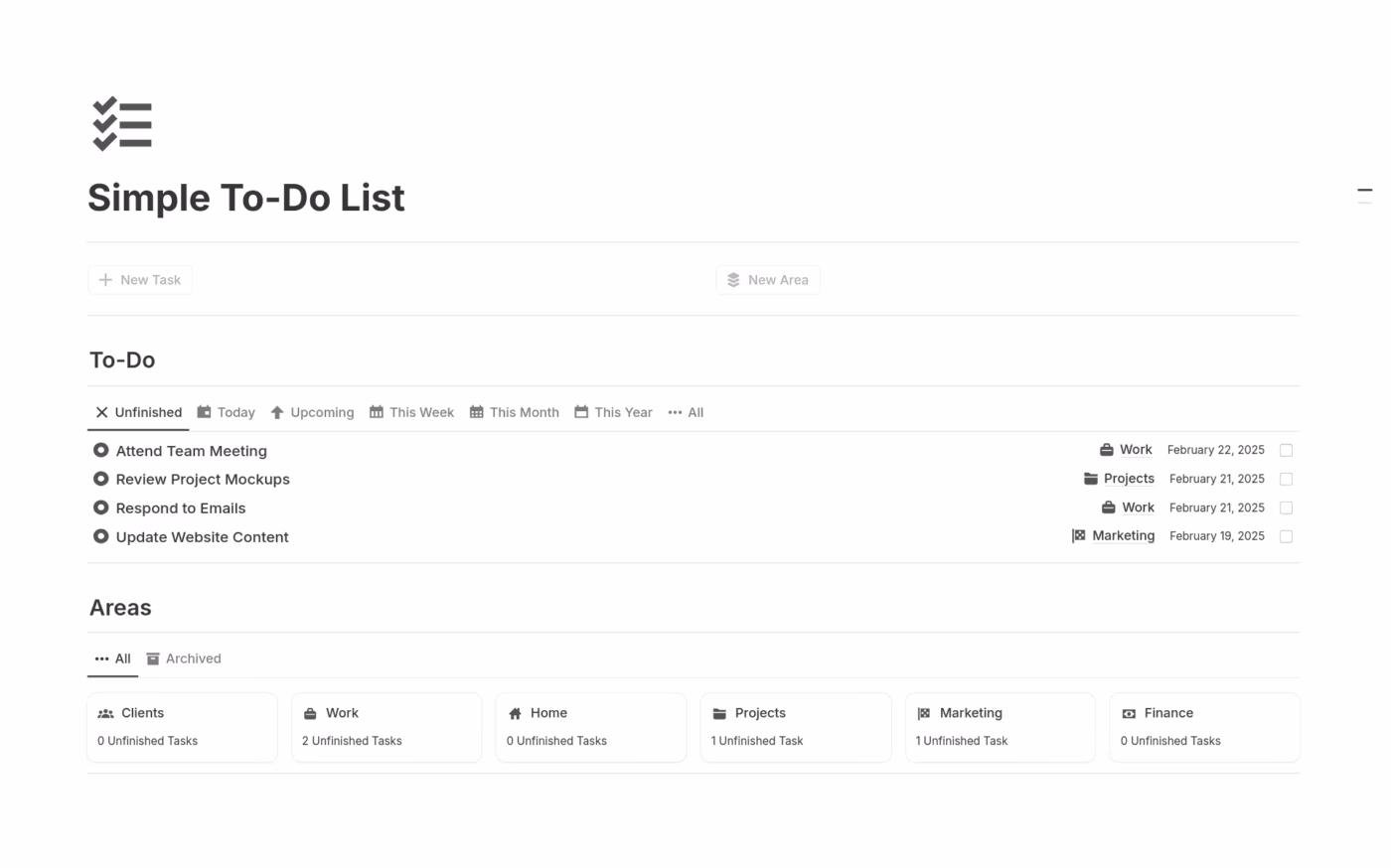1391x868 pixels.
Task: Open the Work area card
Action: [x=386, y=727]
